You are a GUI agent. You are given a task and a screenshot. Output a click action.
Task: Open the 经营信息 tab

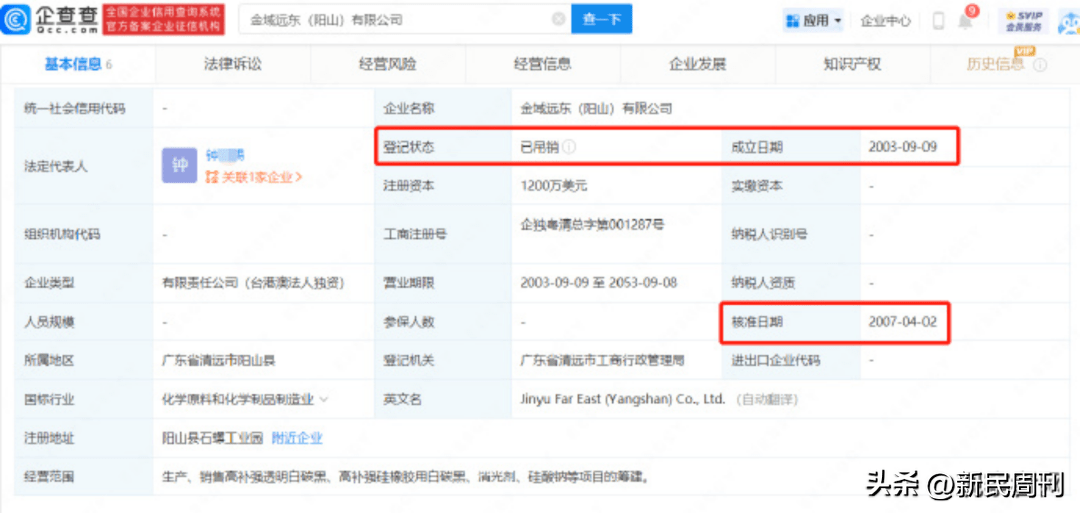[543, 65]
